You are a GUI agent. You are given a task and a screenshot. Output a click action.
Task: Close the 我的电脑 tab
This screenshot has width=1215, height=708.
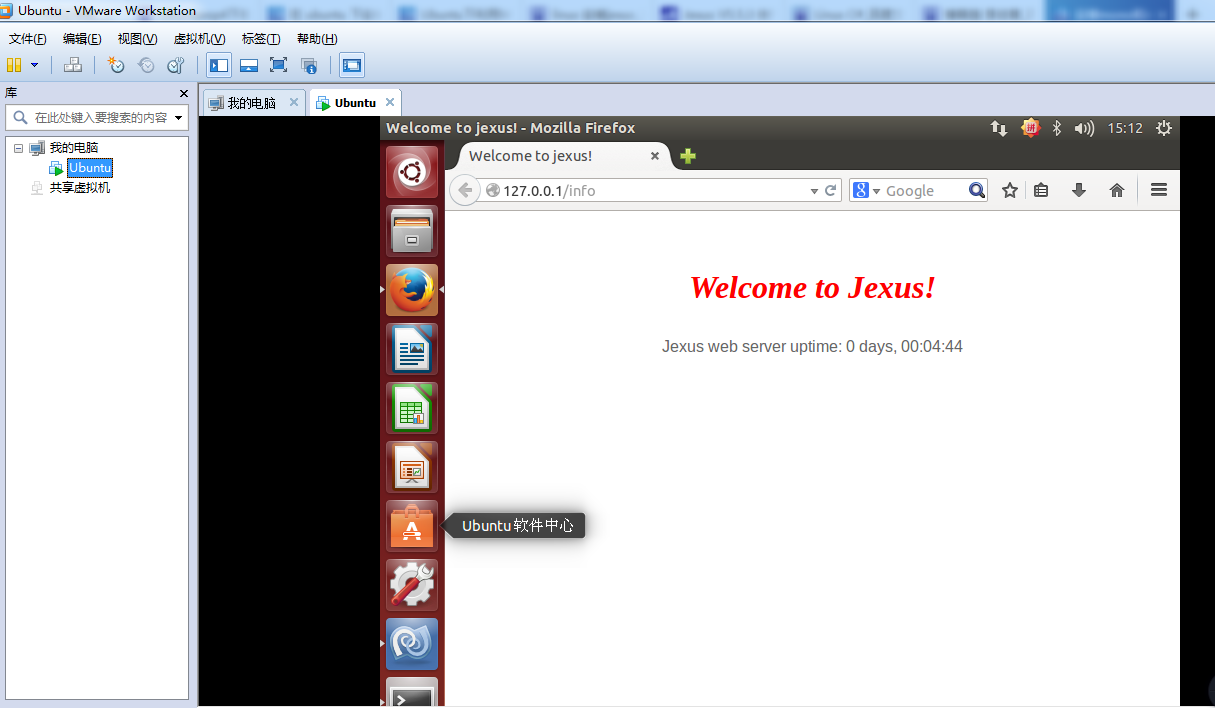pyautogui.click(x=294, y=102)
